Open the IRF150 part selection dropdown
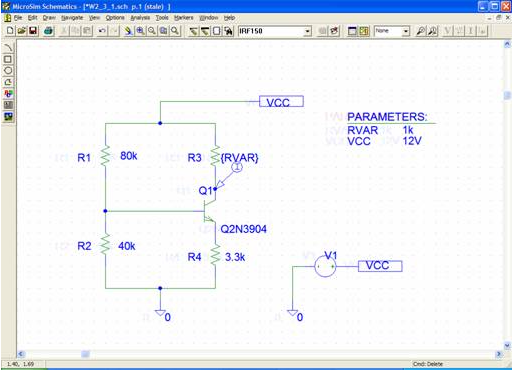 point(307,31)
